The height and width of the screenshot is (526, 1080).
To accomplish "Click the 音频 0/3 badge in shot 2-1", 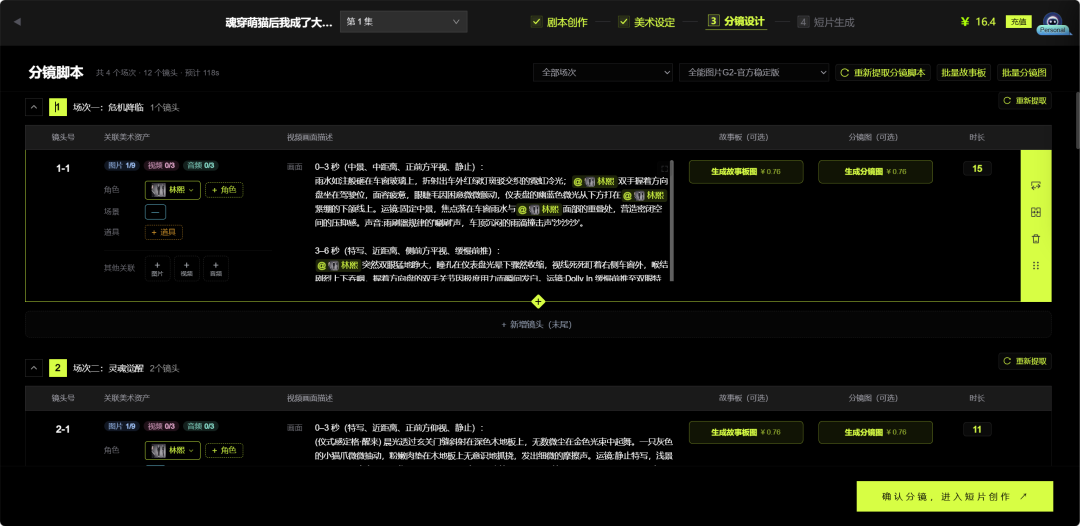I will coord(201,427).
